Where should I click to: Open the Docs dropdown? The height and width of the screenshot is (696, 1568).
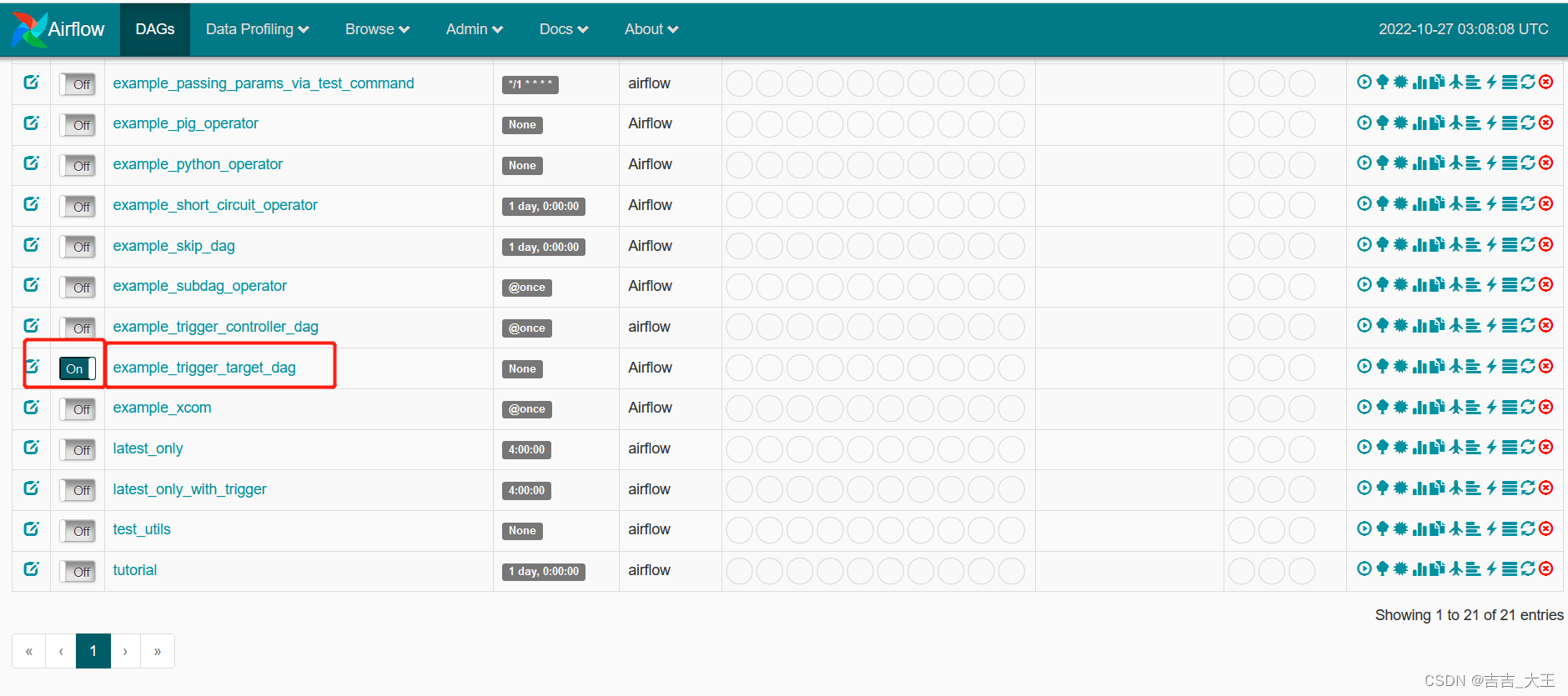564,29
